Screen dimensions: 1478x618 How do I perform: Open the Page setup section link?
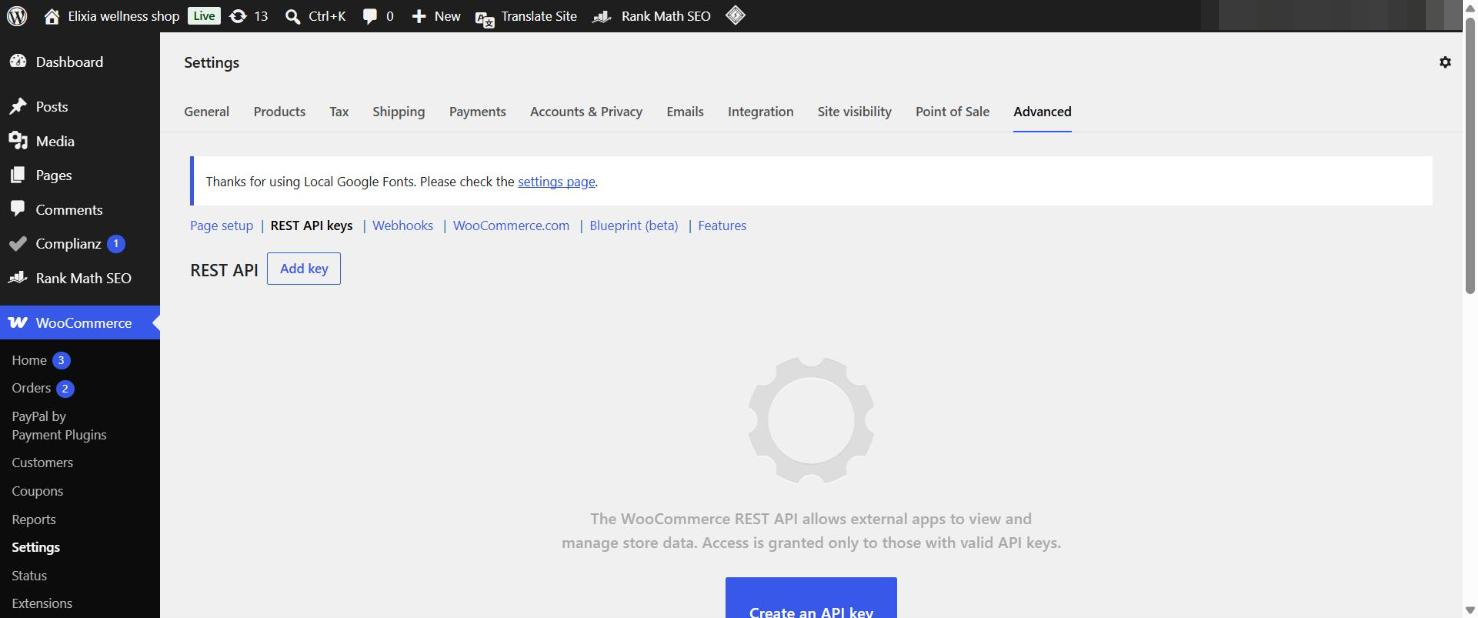pos(221,226)
